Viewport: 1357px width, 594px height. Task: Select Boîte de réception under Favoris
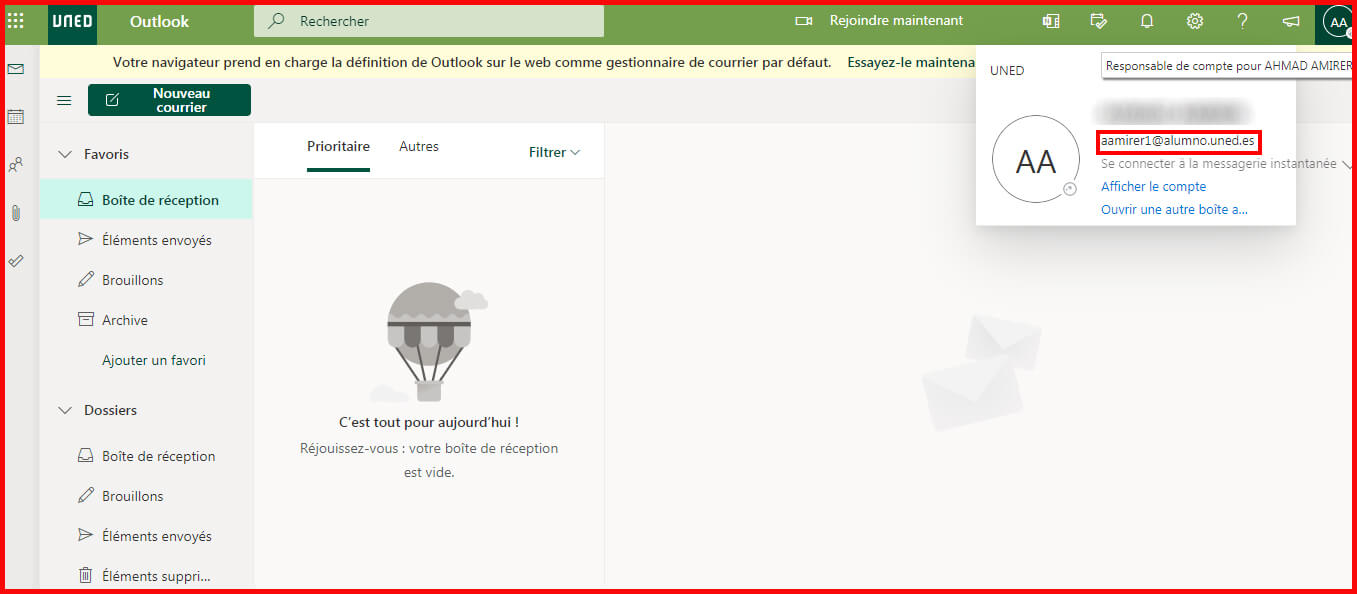(x=146, y=200)
